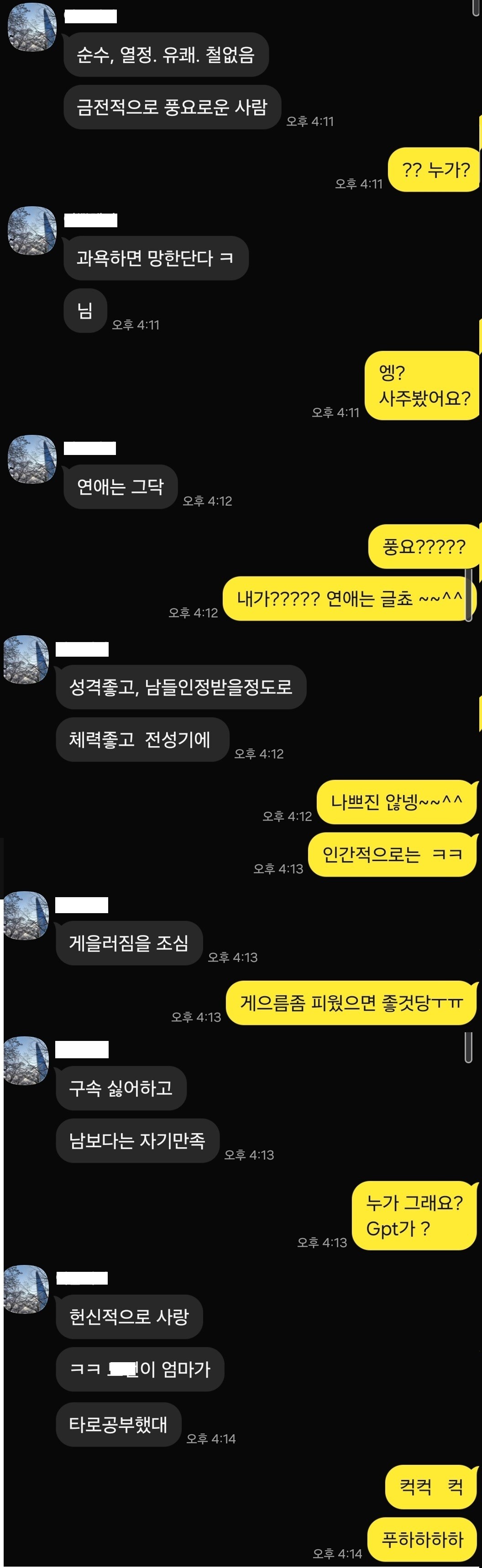
Task: Tap the avatar above '게을러짐을 조심' bubble
Action: pyautogui.click(x=26, y=915)
